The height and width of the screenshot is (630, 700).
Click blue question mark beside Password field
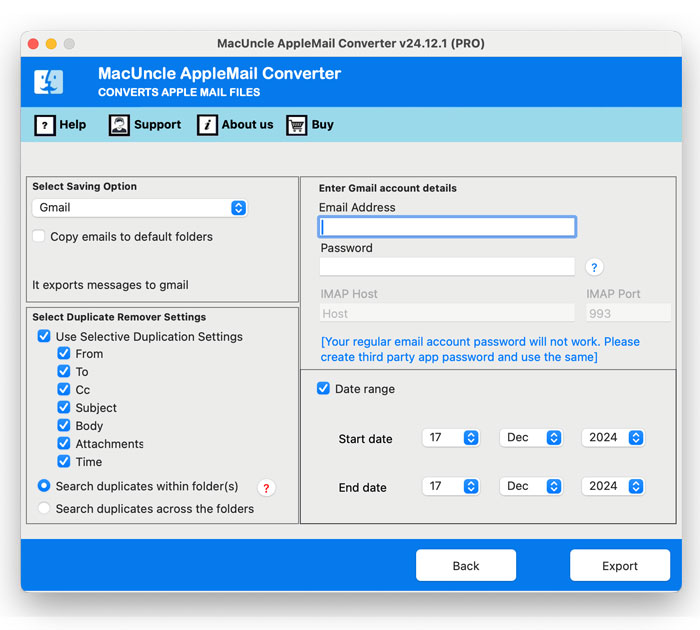click(594, 267)
